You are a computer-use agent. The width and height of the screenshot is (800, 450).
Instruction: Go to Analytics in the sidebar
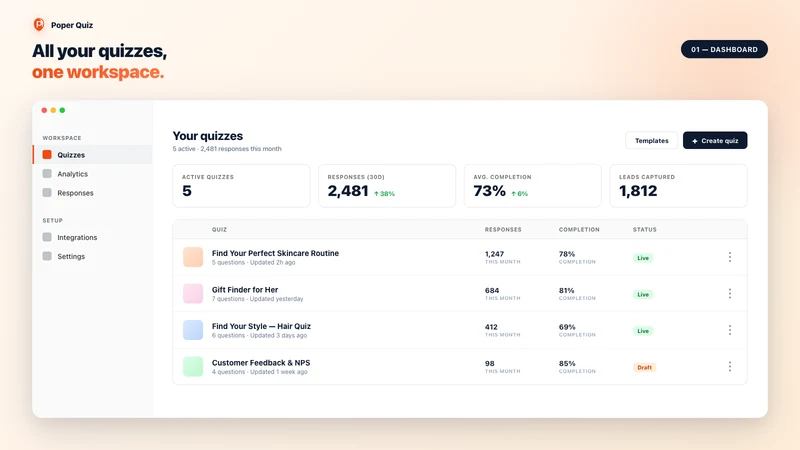92,173
